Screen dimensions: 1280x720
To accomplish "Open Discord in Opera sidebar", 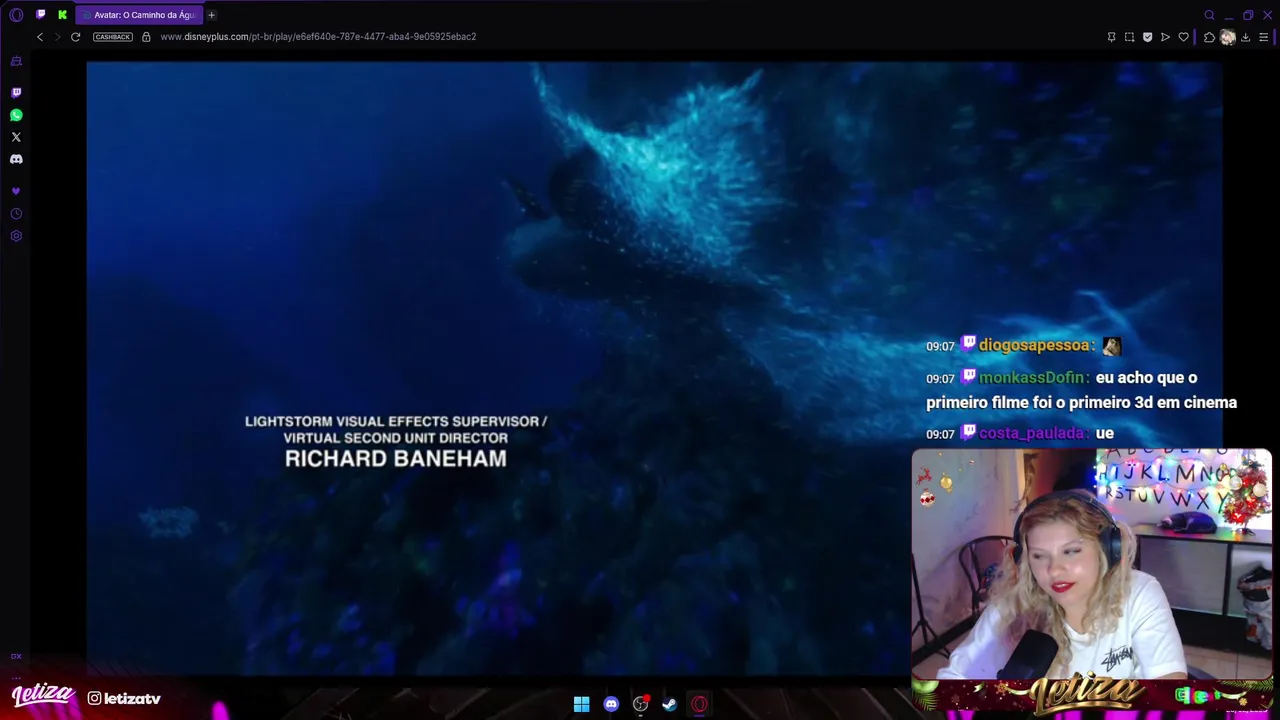I will coord(16,159).
